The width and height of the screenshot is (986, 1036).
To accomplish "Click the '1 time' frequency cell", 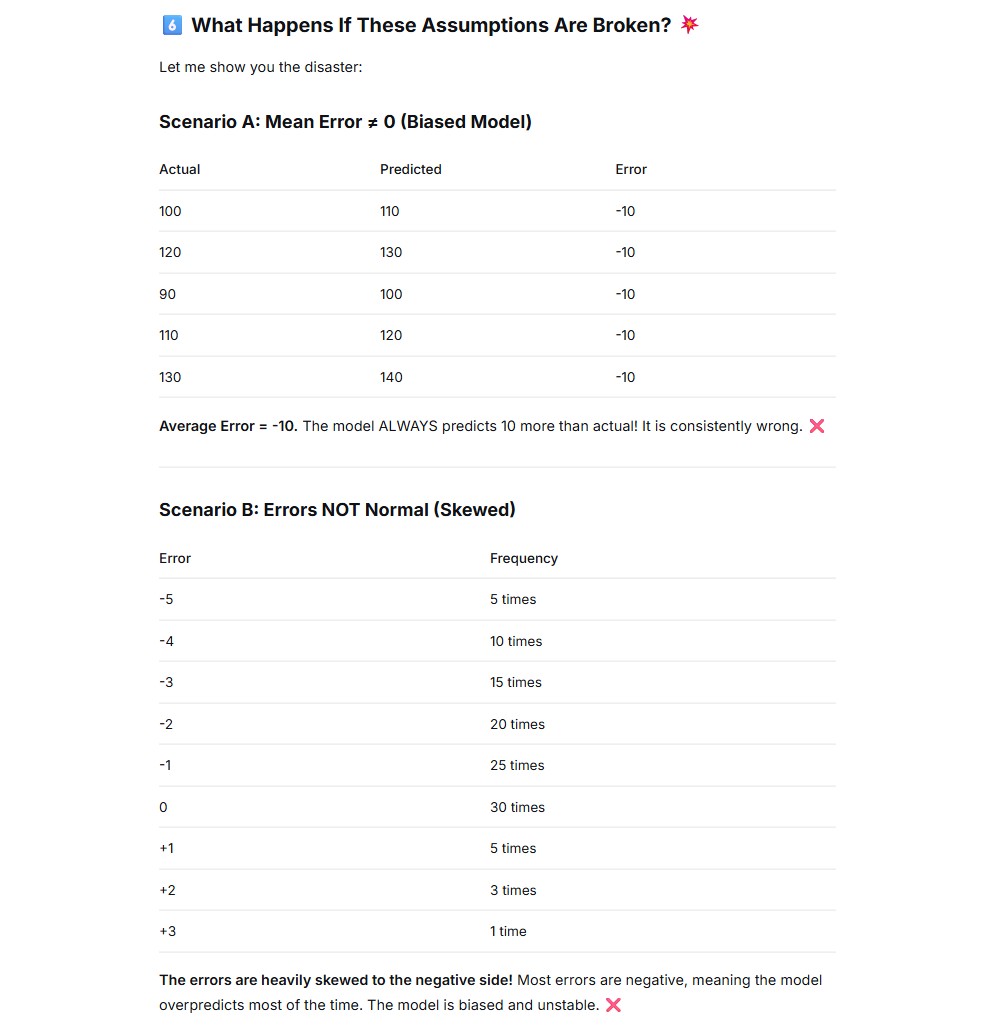I will pos(508,931).
